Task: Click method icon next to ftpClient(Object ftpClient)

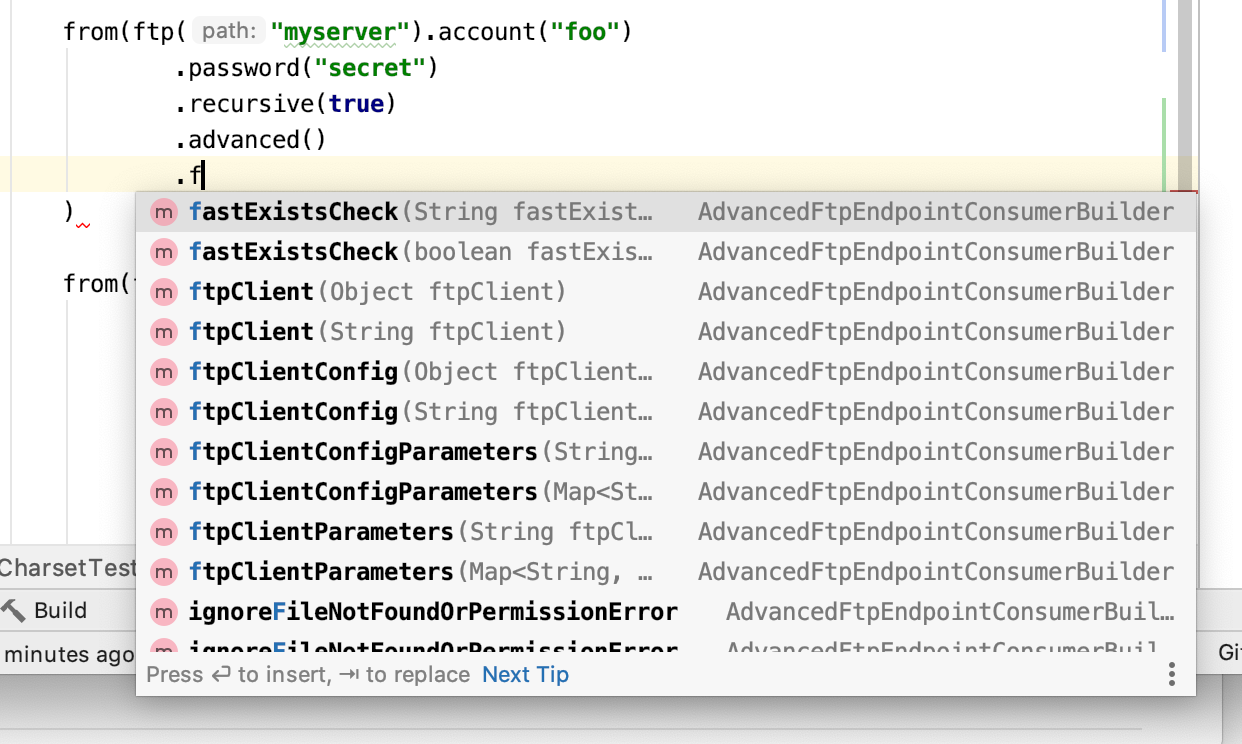Action: (164, 292)
